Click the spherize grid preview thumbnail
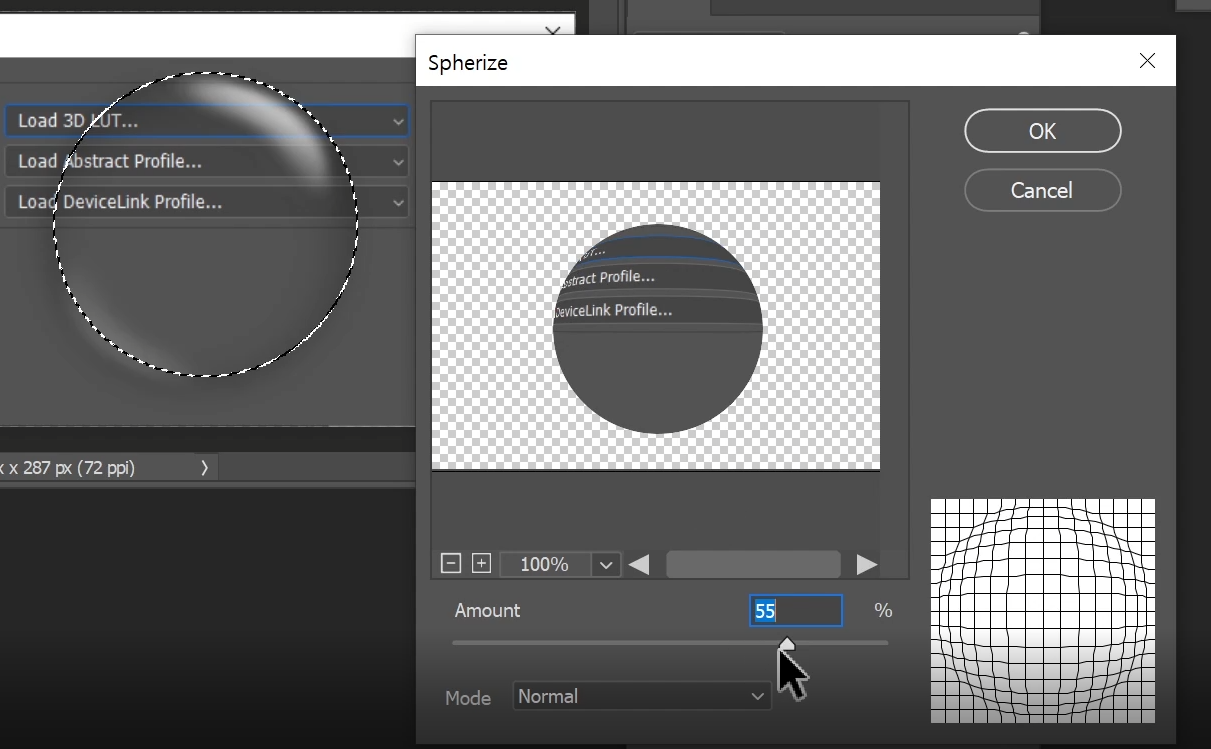This screenshot has width=1211, height=749. (x=1043, y=611)
